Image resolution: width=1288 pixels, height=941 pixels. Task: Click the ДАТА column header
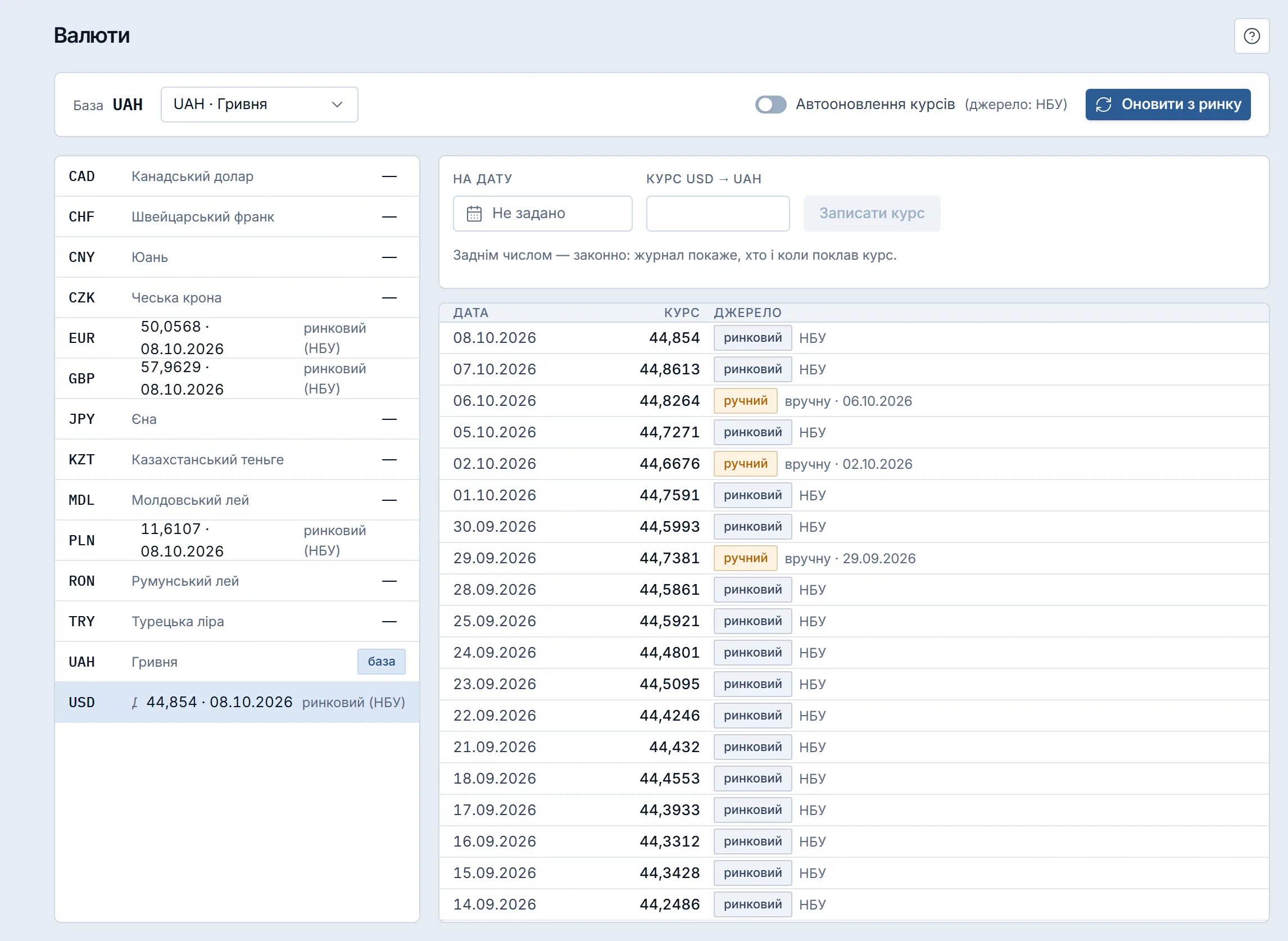[470, 313]
